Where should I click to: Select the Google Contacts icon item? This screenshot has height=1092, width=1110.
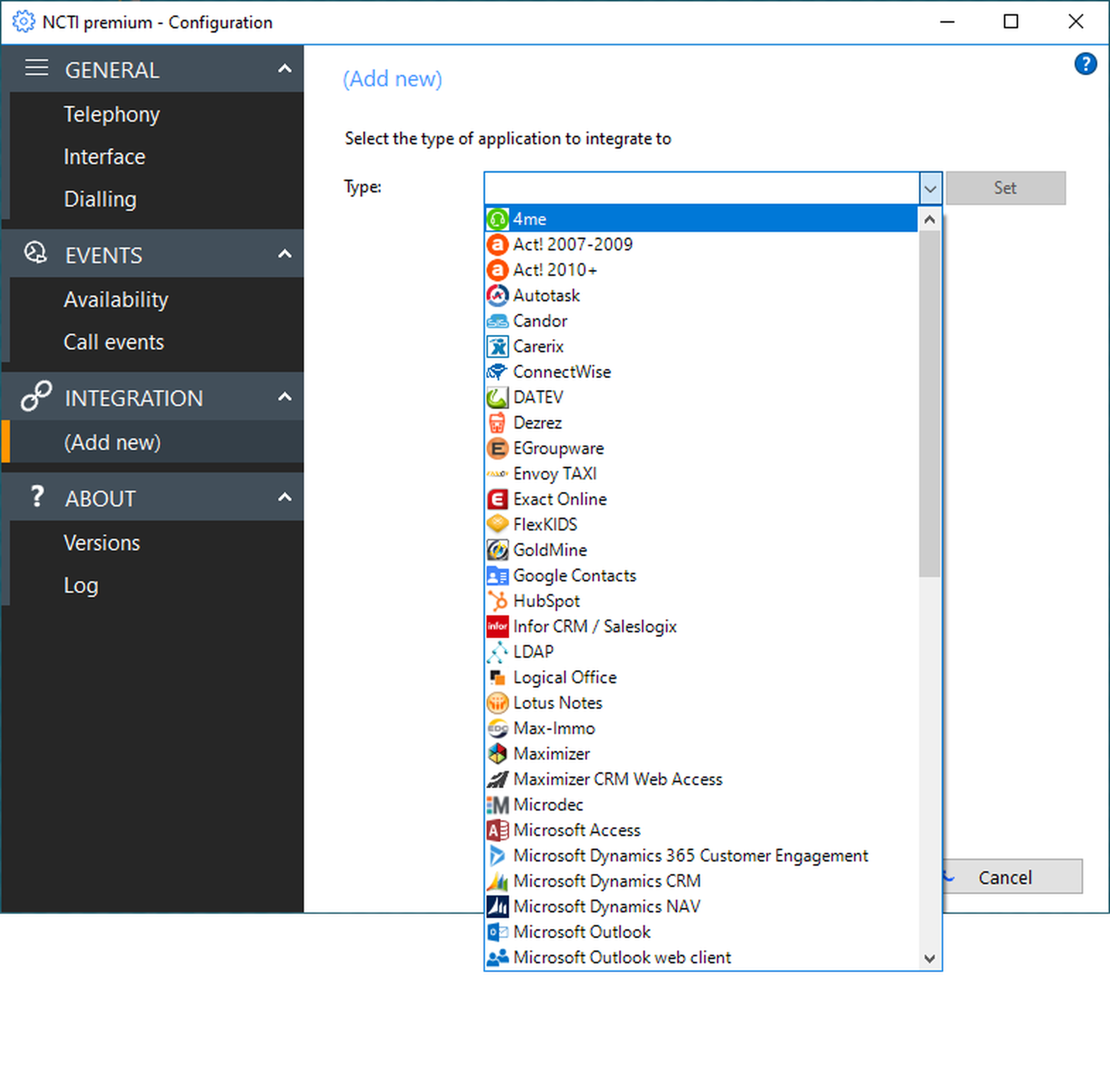pos(497,575)
